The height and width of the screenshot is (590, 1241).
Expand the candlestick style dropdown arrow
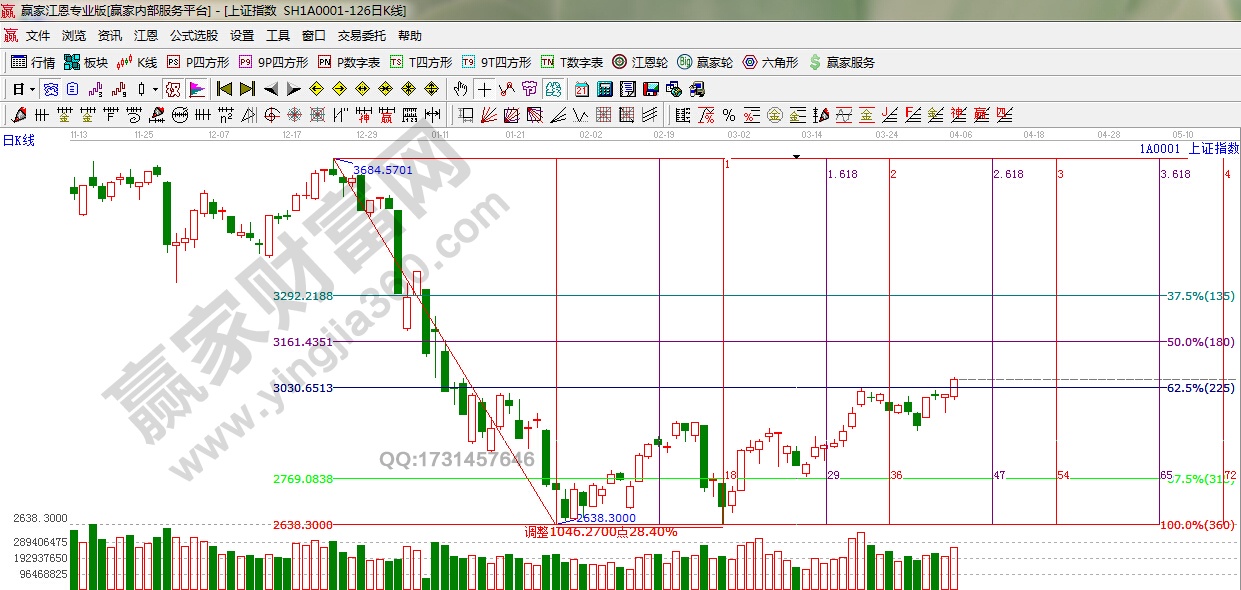(x=154, y=89)
